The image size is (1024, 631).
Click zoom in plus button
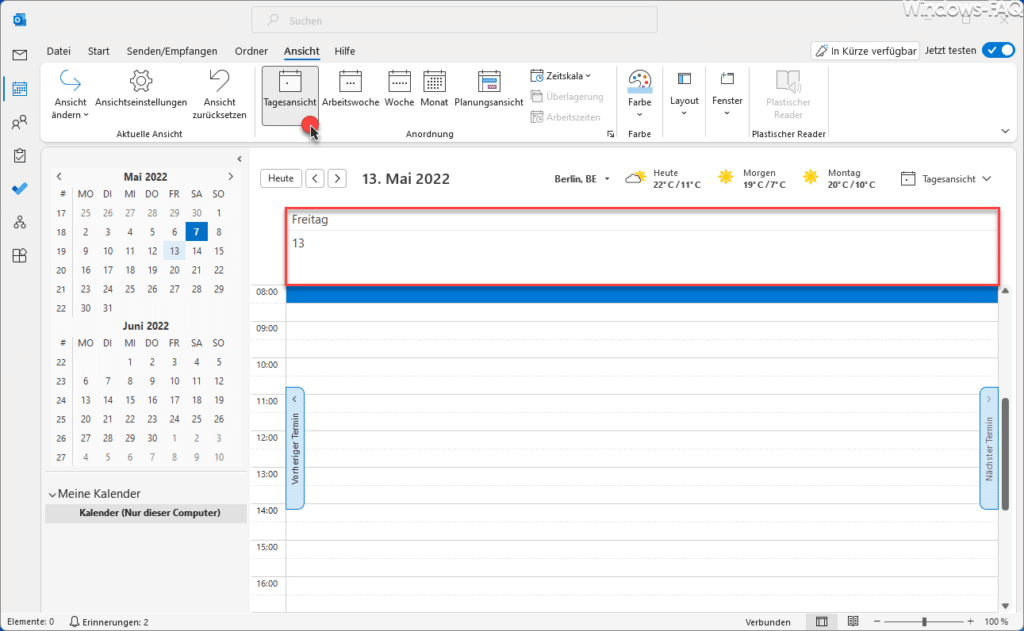click(970, 622)
